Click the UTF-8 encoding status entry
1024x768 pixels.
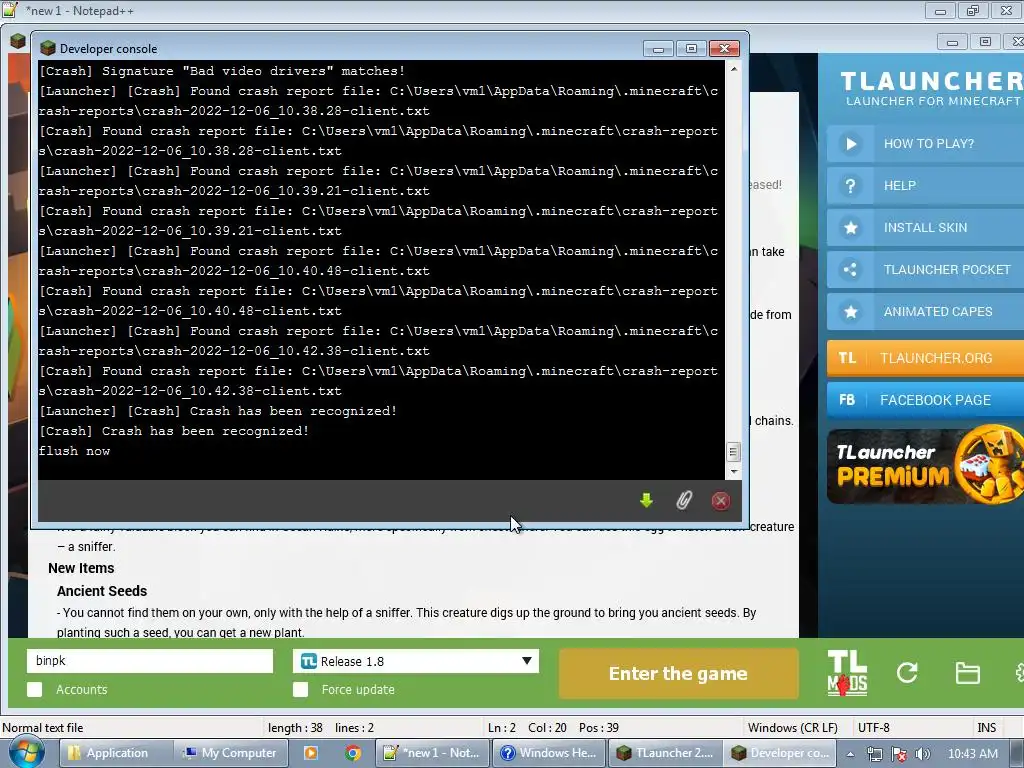874,728
